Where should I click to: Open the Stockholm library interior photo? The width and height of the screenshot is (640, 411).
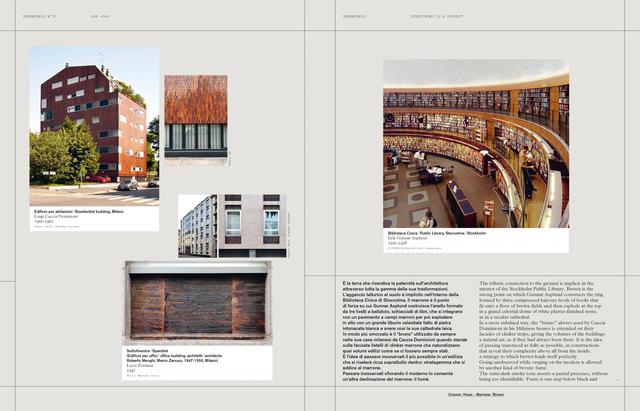pyautogui.click(x=475, y=143)
